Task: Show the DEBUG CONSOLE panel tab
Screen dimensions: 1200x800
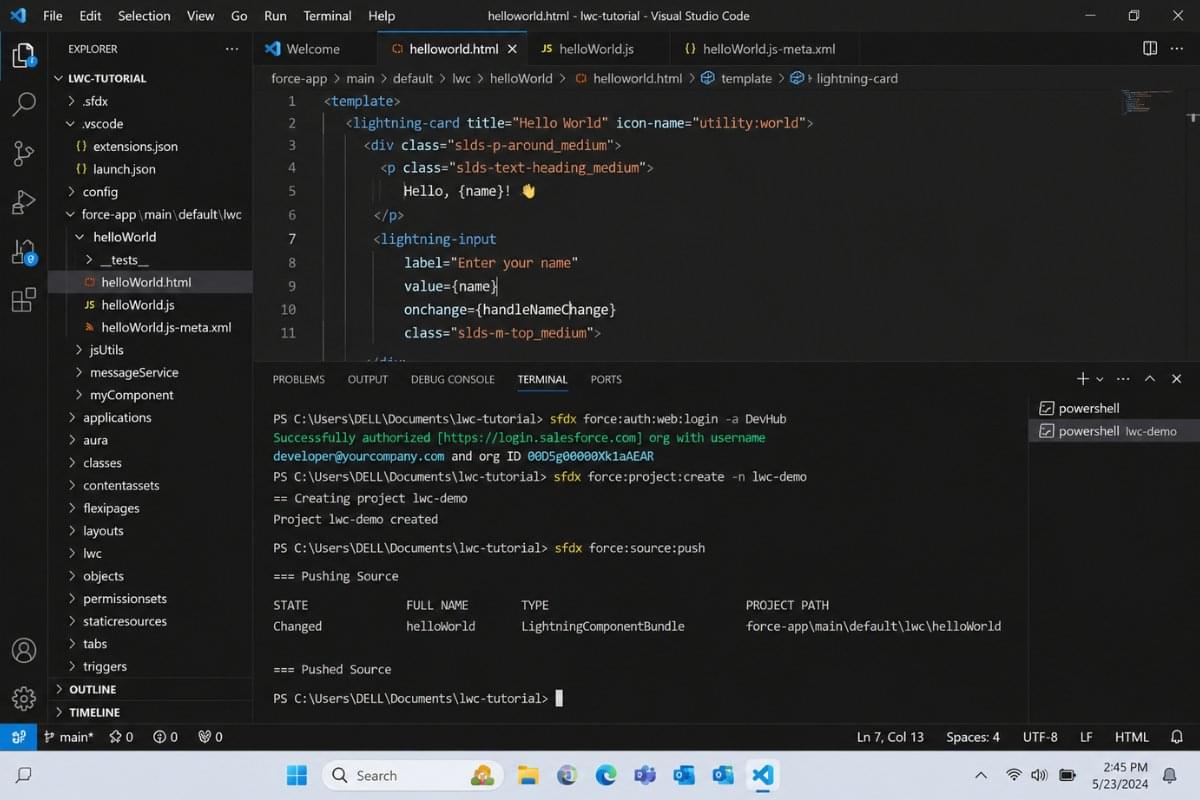Action: [x=452, y=379]
